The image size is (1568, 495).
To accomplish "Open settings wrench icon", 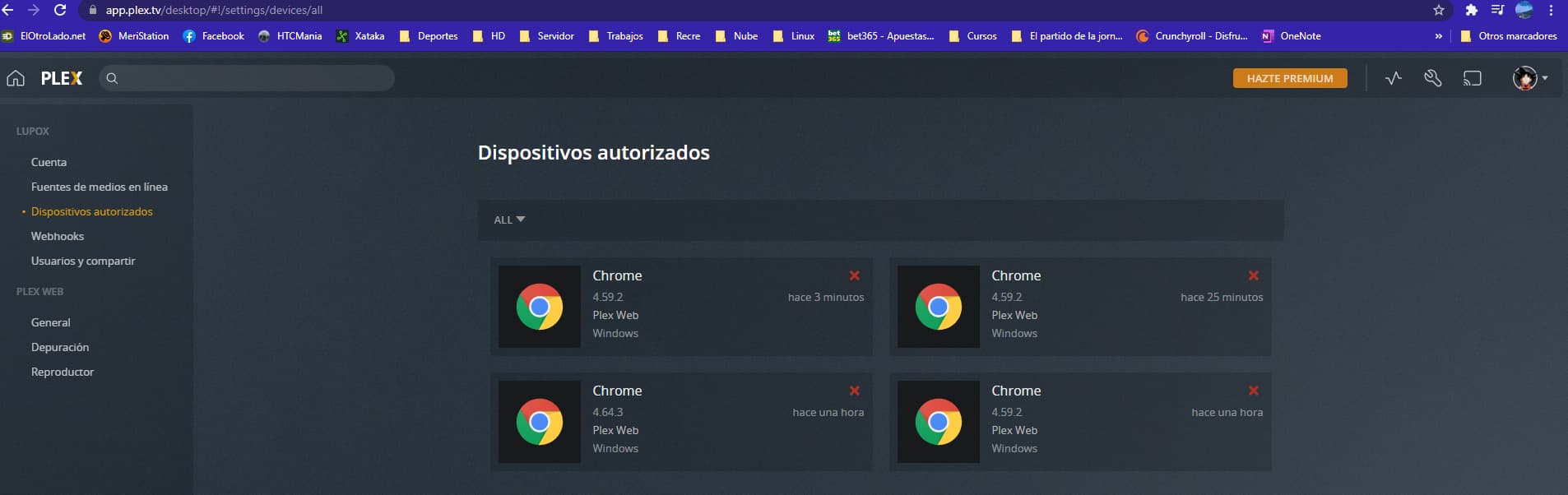I will pyautogui.click(x=1433, y=78).
